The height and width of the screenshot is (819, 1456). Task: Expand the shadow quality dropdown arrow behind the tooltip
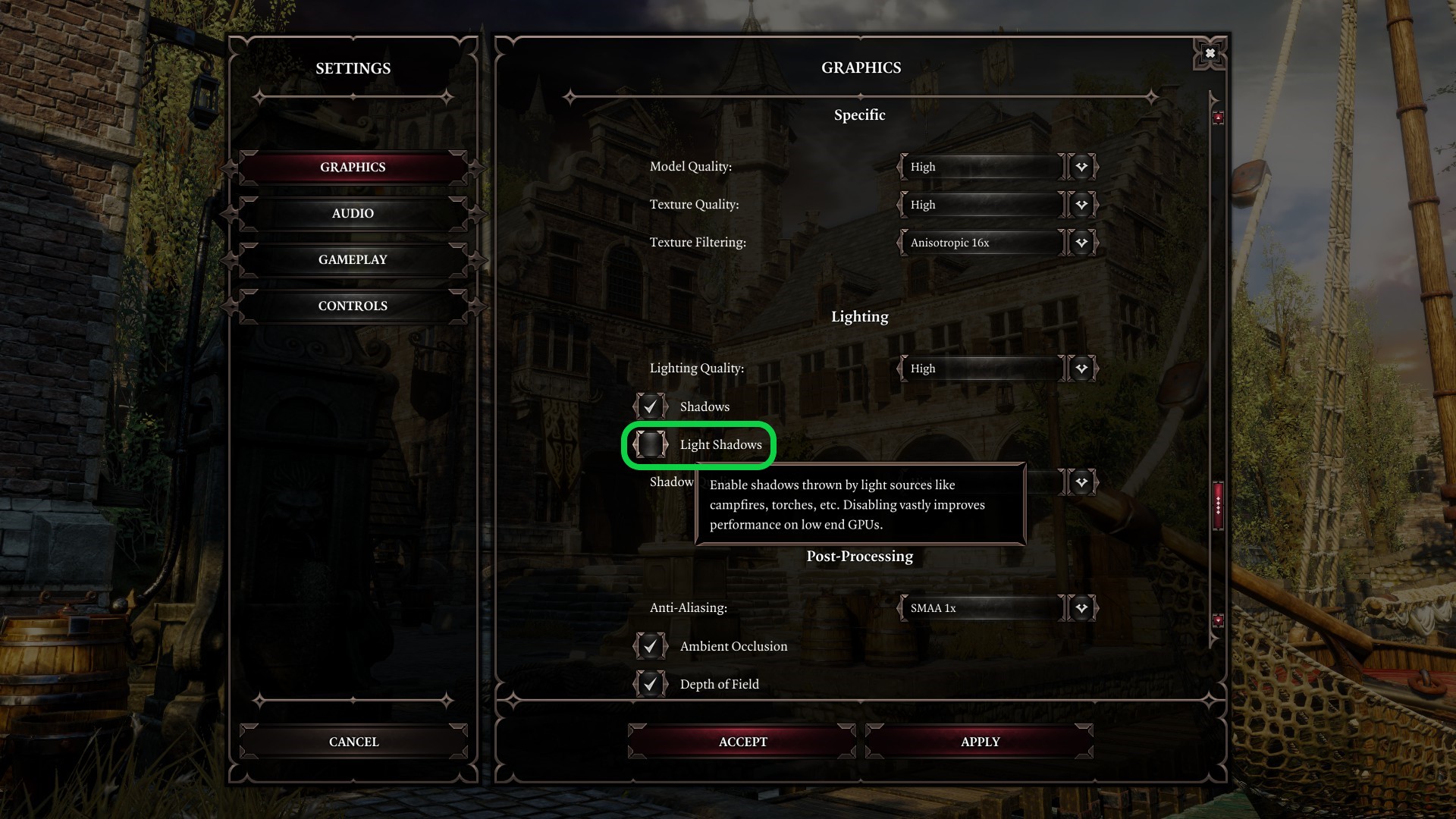[1081, 482]
